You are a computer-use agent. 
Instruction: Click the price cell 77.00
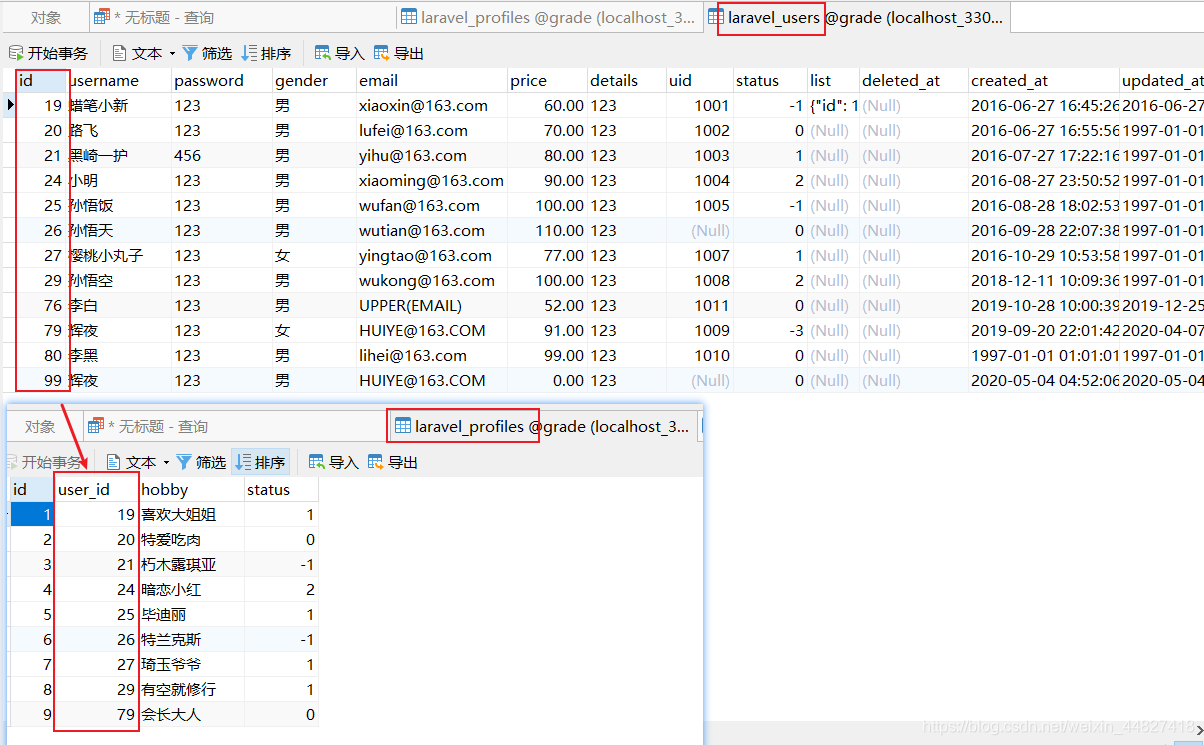point(547,255)
